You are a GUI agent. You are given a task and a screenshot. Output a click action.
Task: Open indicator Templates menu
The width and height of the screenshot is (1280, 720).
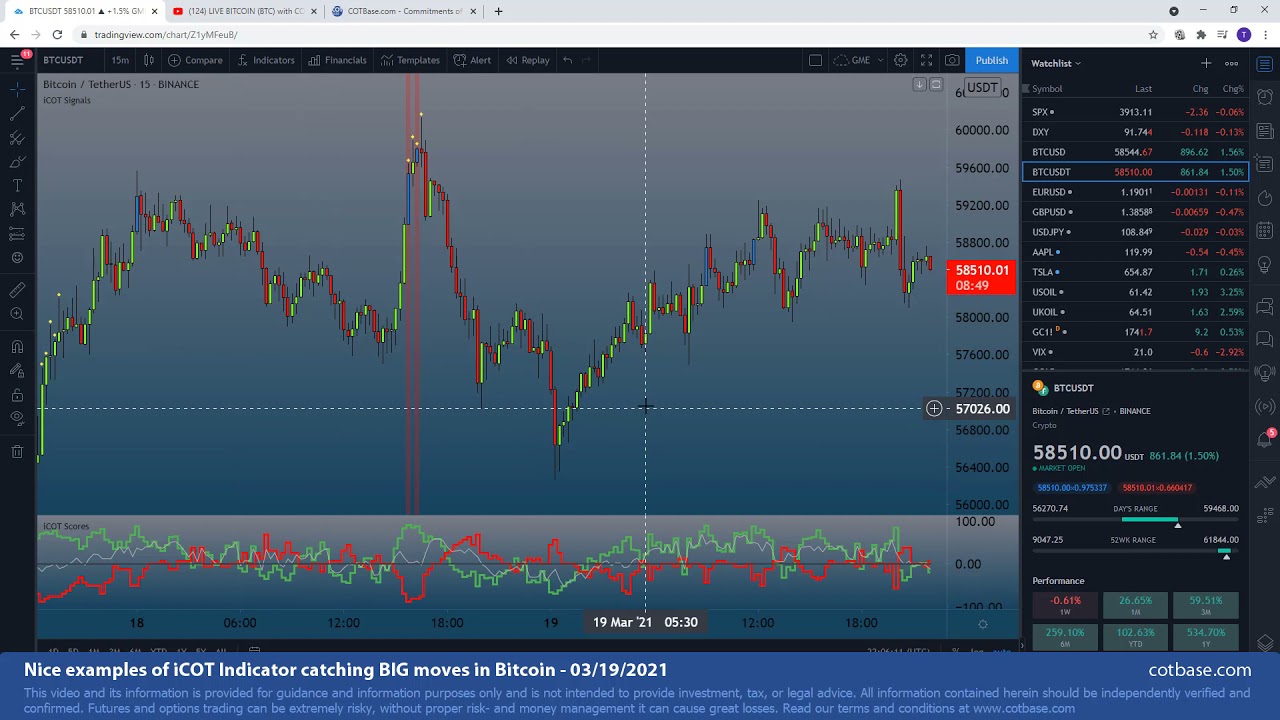click(x=410, y=60)
